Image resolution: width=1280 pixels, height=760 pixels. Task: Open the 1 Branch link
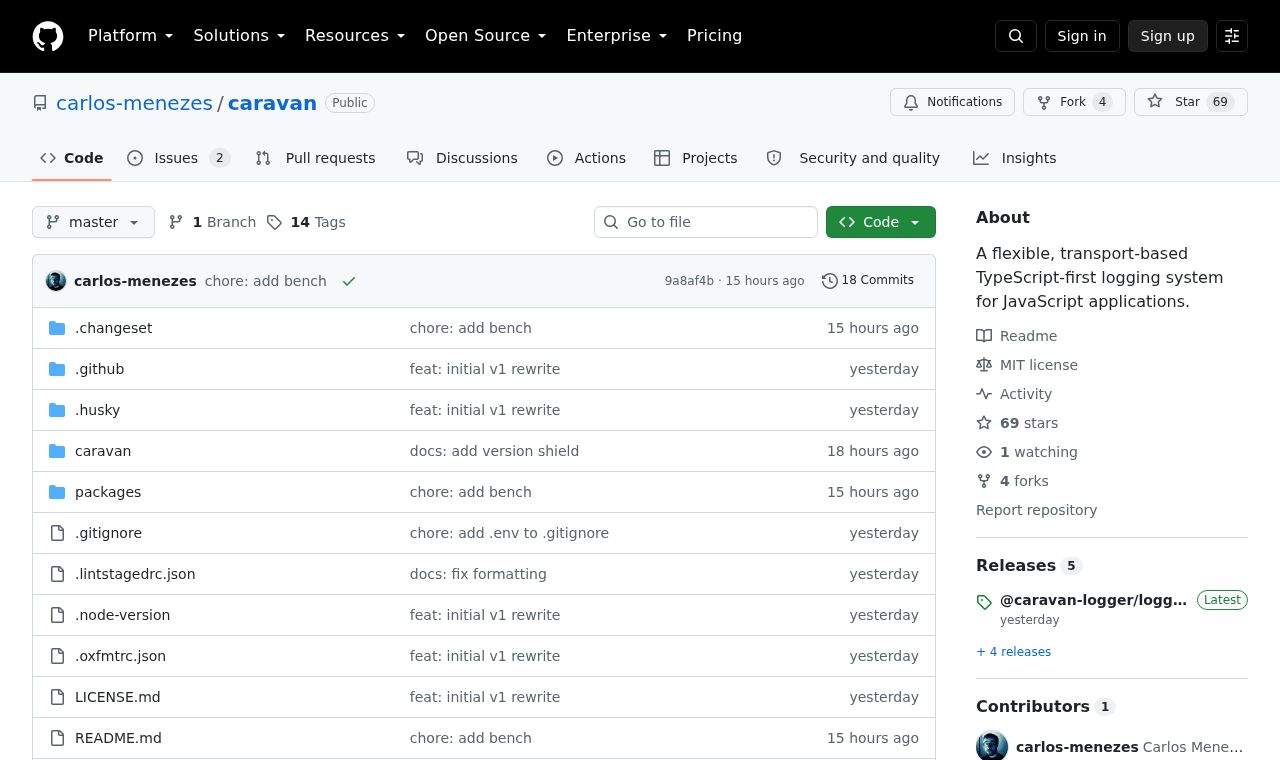tap(212, 222)
